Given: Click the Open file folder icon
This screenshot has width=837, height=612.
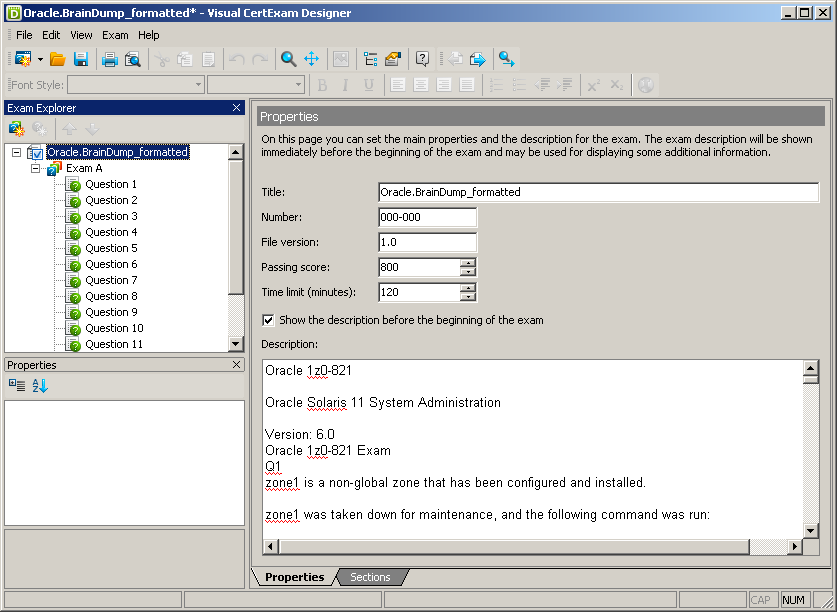Looking at the screenshot, I should click(x=58, y=59).
